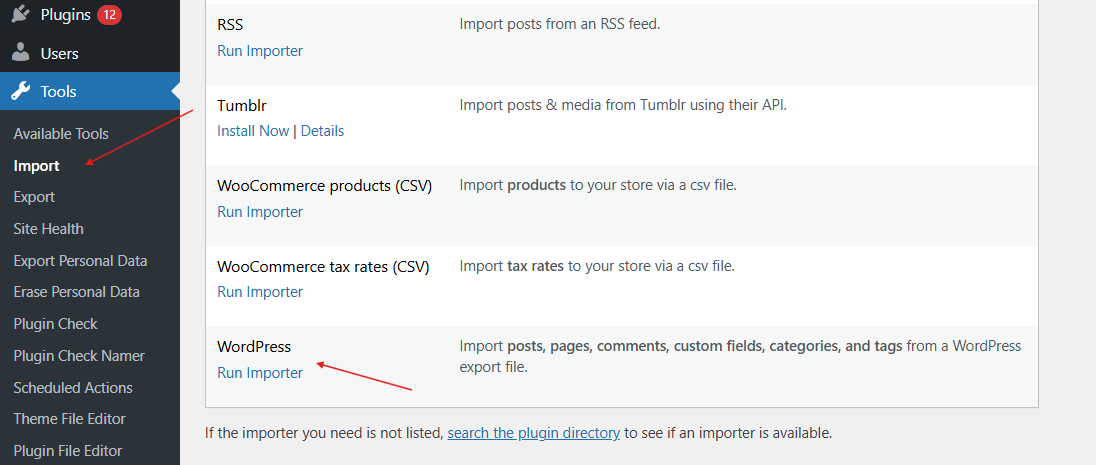
Task: Install the Tumblr importer now
Action: coord(253,131)
